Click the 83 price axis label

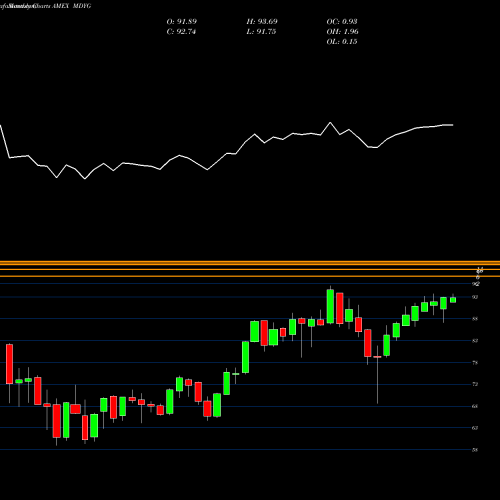pos(475,341)
